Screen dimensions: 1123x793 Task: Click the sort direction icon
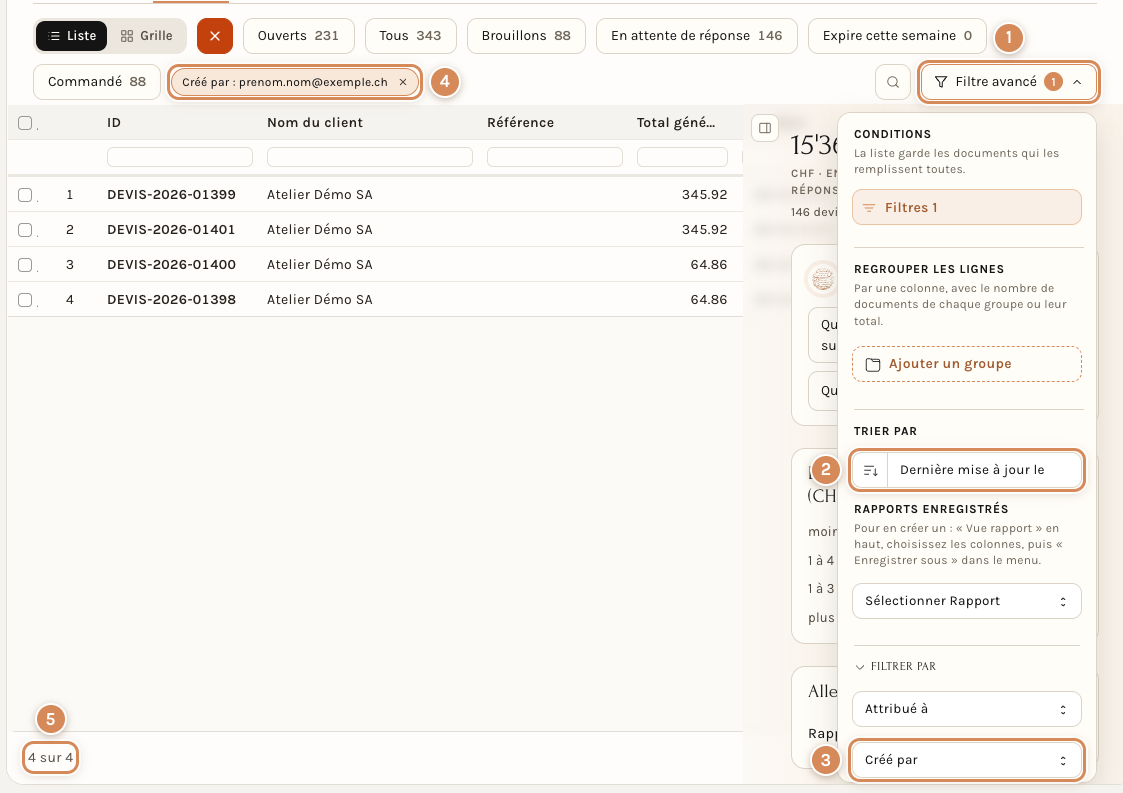coord(870,470)
